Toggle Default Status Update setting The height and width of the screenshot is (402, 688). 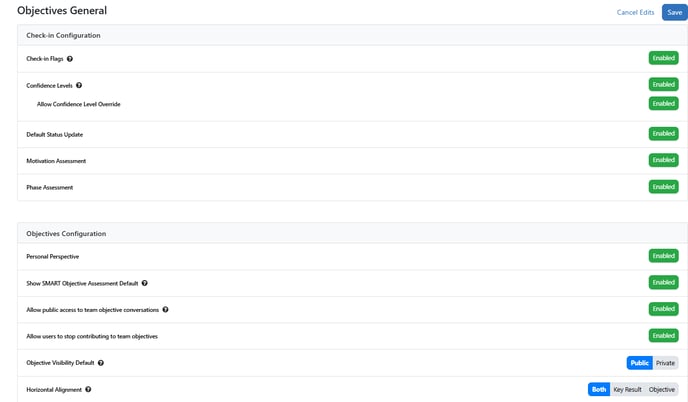pyautogui.click(x=663, y=133)
